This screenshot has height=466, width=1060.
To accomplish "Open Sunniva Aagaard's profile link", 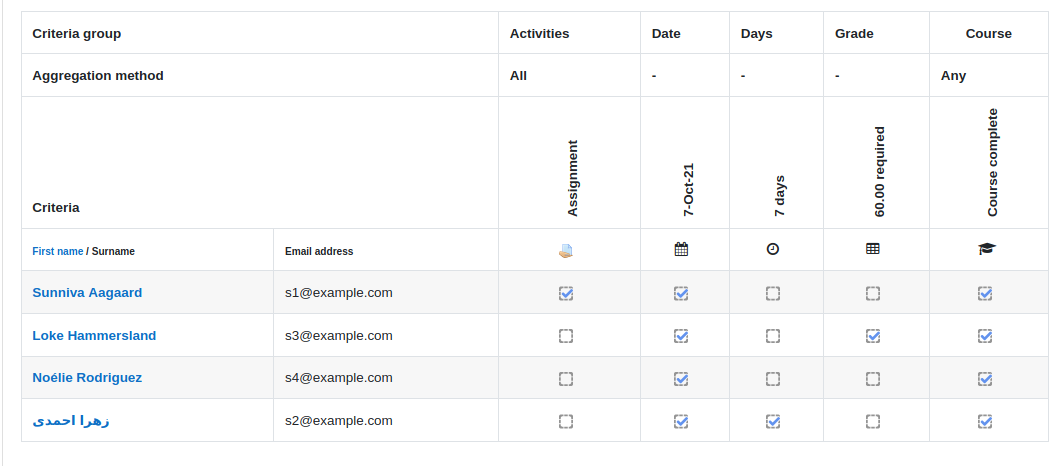I will [x=87, y=293].
